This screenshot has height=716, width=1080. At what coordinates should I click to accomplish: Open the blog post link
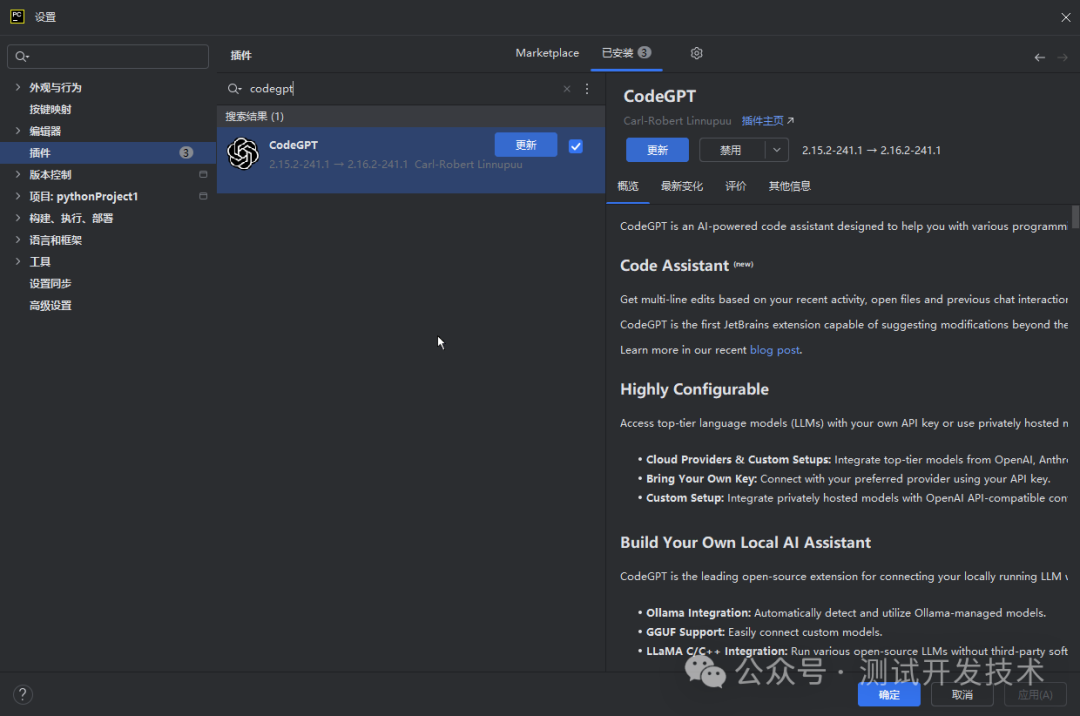coord(775,350)
